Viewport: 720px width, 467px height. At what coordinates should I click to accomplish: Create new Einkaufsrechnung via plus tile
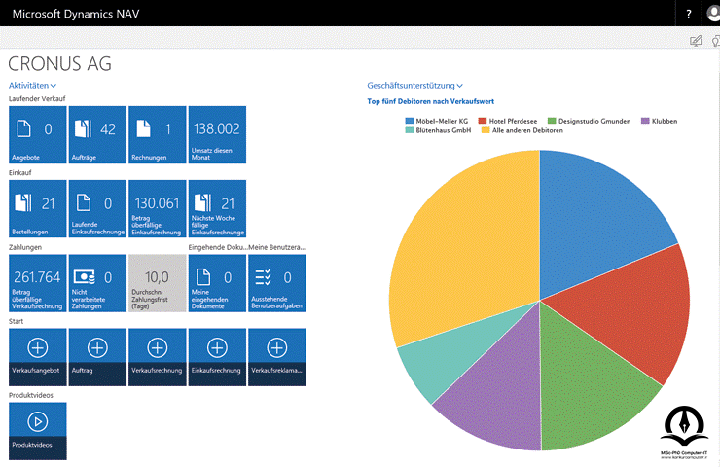click(x=217, y=357)
